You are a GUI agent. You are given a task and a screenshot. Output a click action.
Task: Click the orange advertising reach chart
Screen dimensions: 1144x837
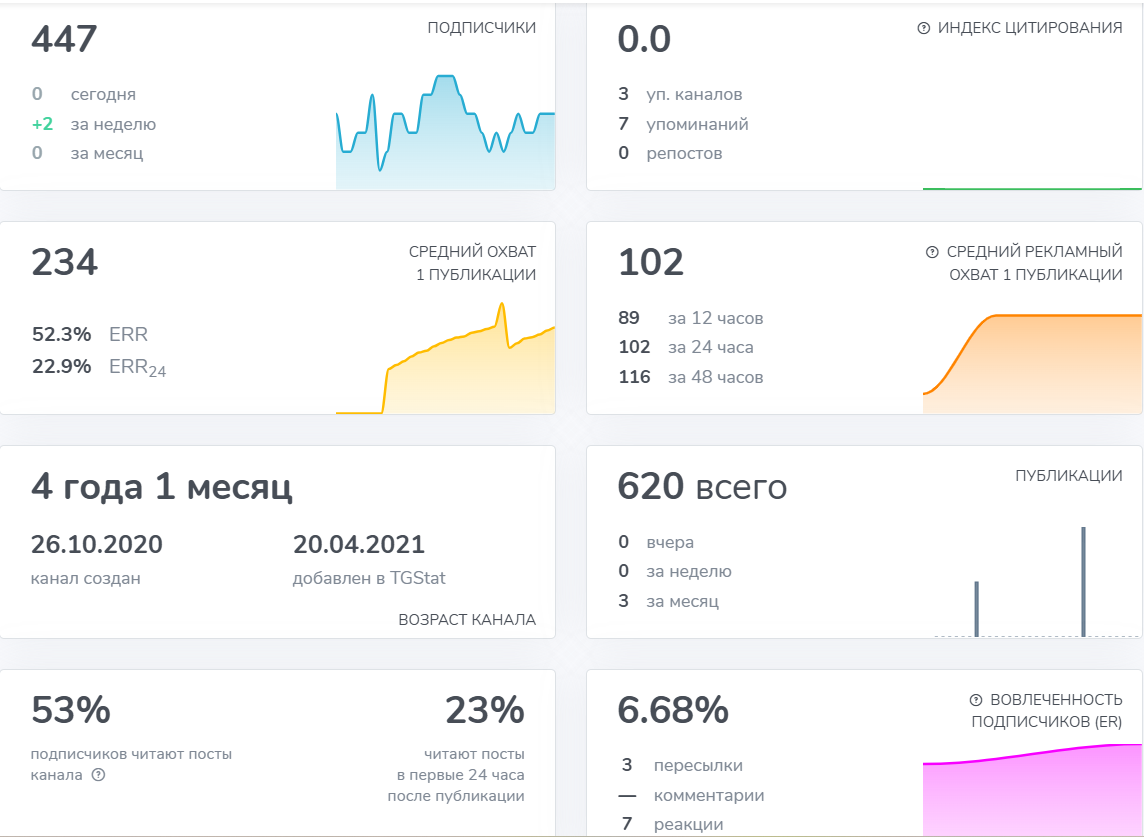[x=1032, y=363]
